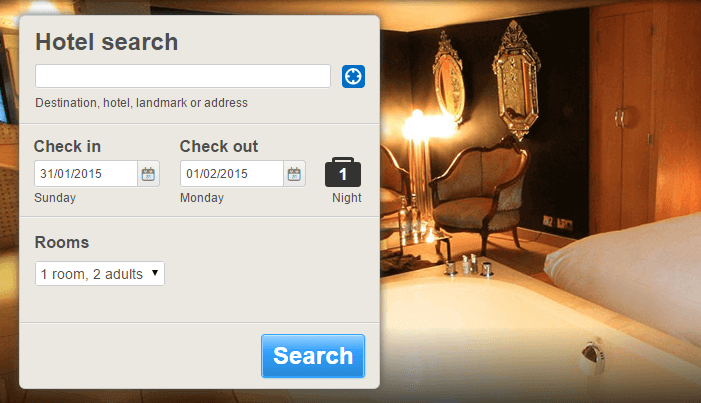
Task: Click the 'Night' label under the suitcase
Action: (346, 198)
